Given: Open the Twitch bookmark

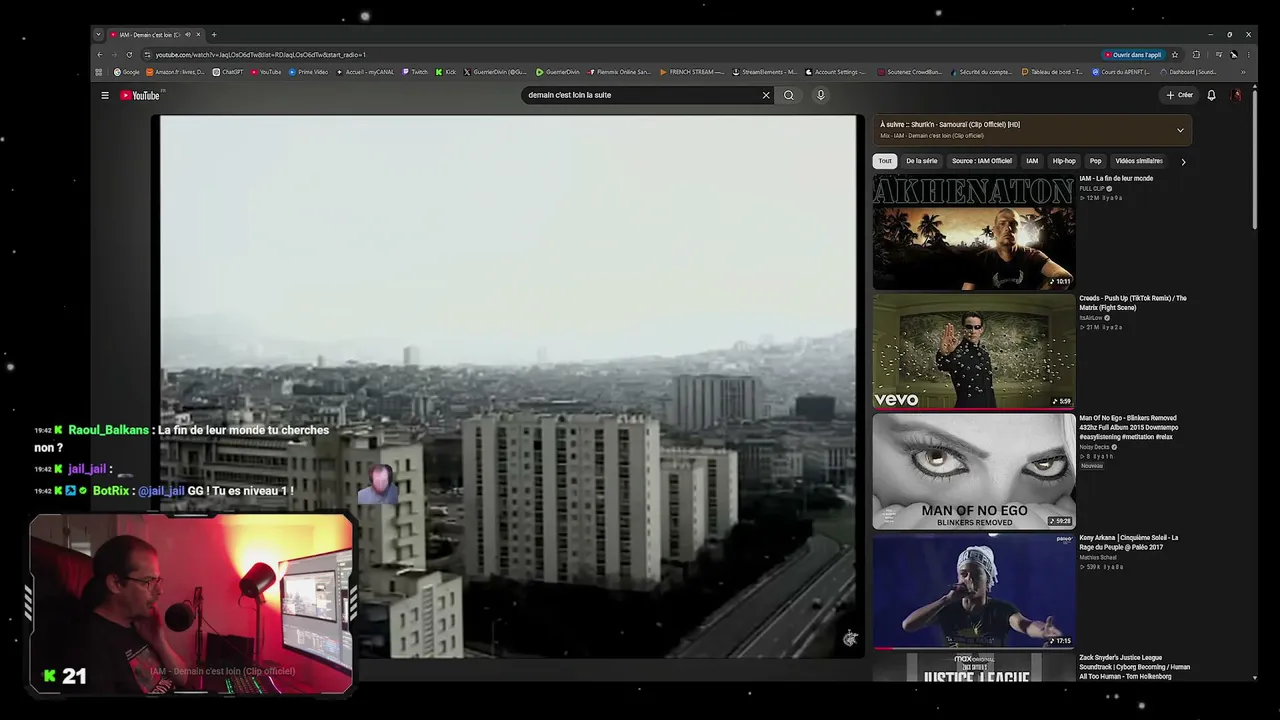Looking at the screenshot, I should (x=415, y=72).
